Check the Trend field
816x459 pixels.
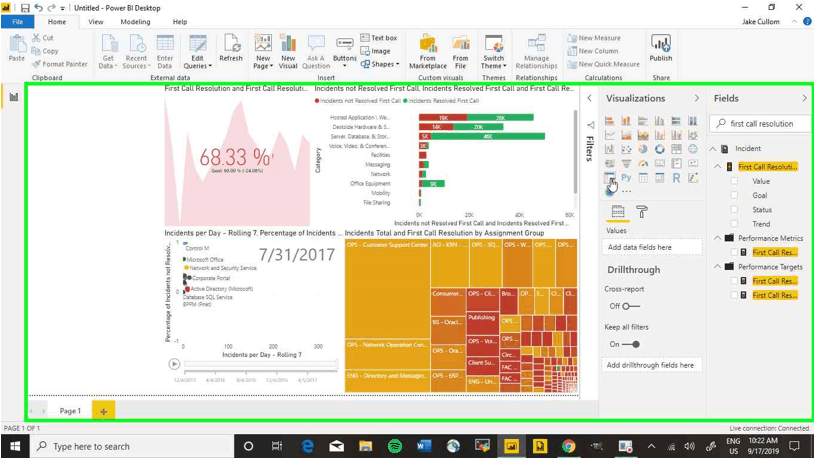(734, 224)
